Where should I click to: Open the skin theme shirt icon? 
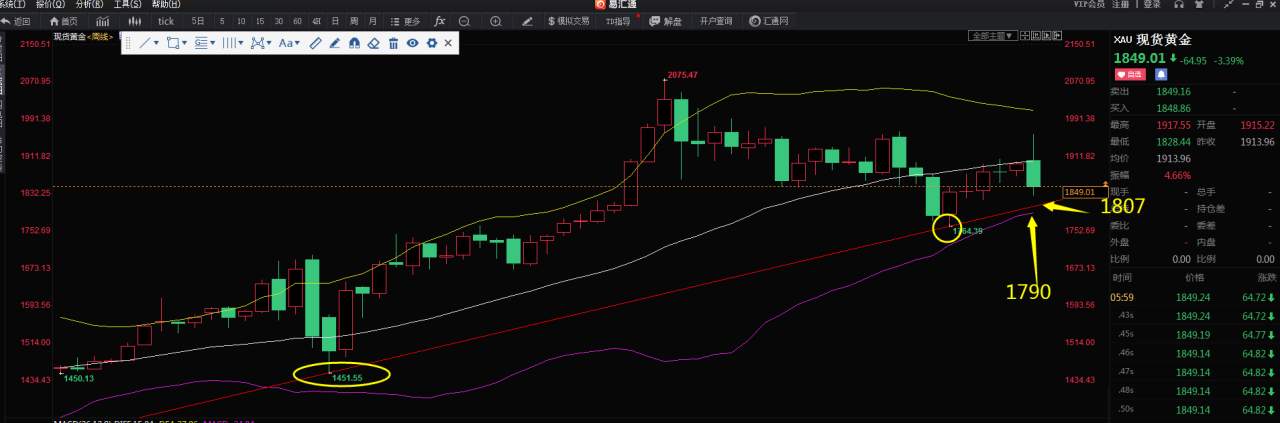pyautogui.click(x=1200, y=4)
